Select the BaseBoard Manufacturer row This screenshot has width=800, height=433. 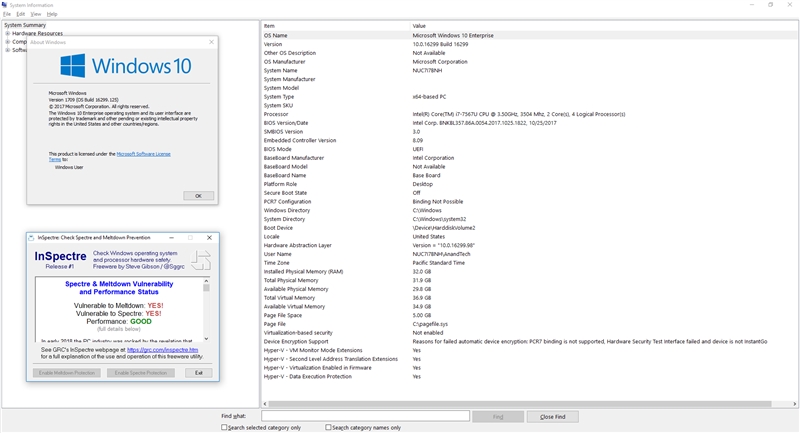[530, 158]
